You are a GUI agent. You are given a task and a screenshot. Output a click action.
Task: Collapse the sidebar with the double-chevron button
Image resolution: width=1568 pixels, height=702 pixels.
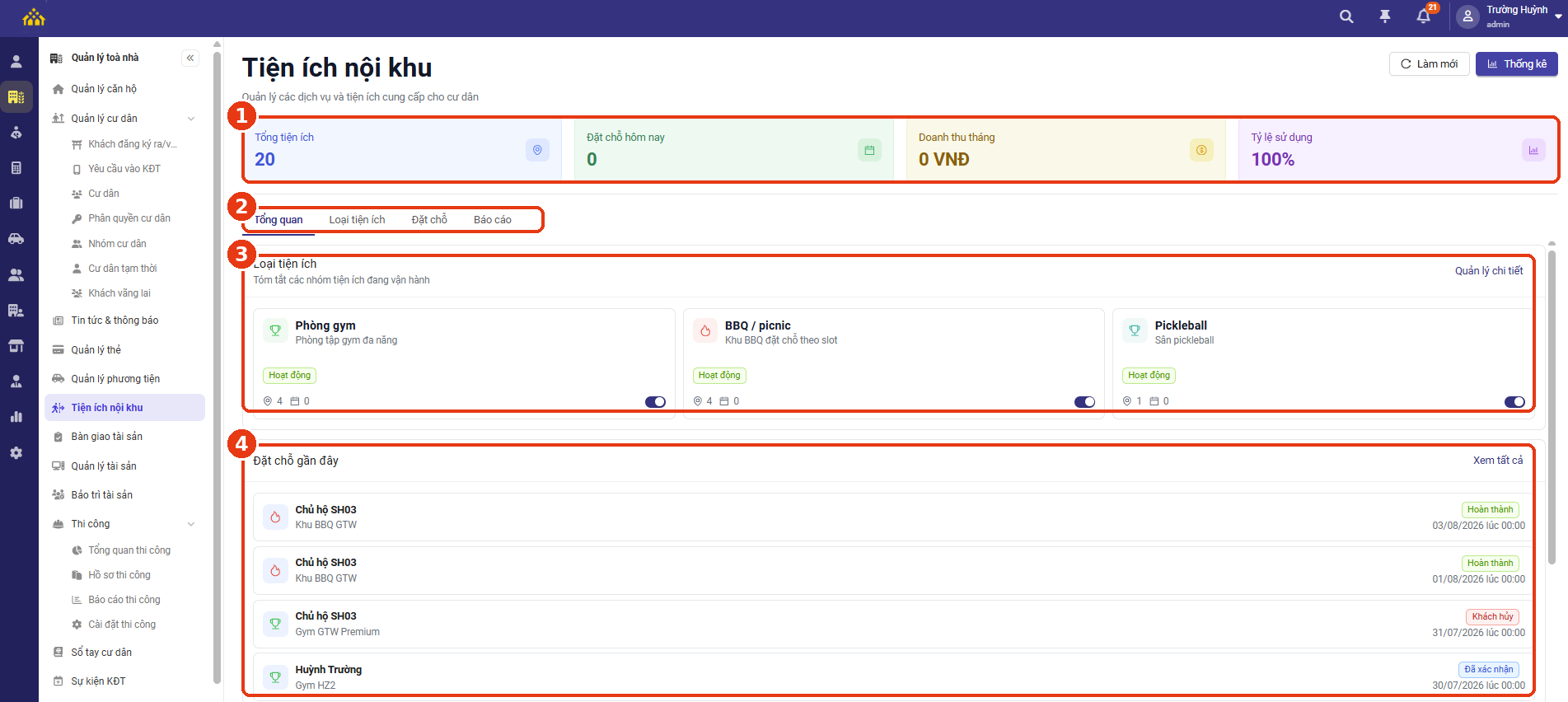tap(190, 58)
